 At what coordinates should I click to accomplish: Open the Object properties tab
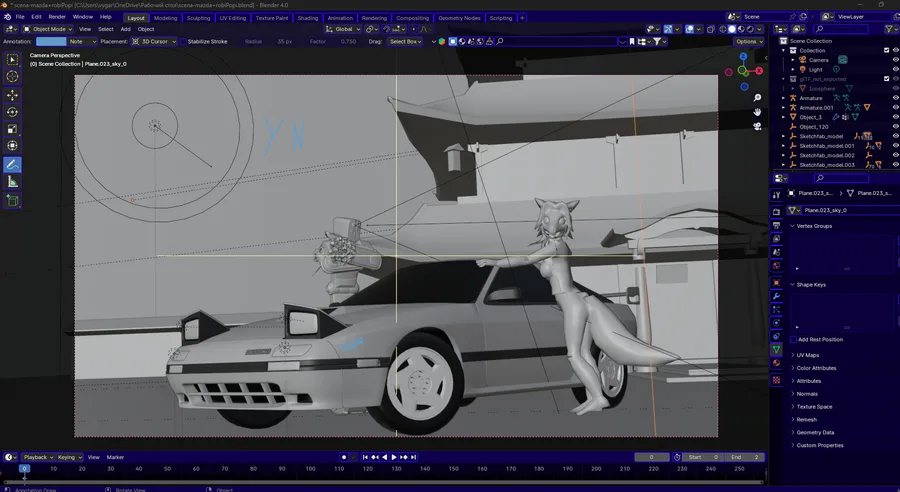click(x=776, y=282)
